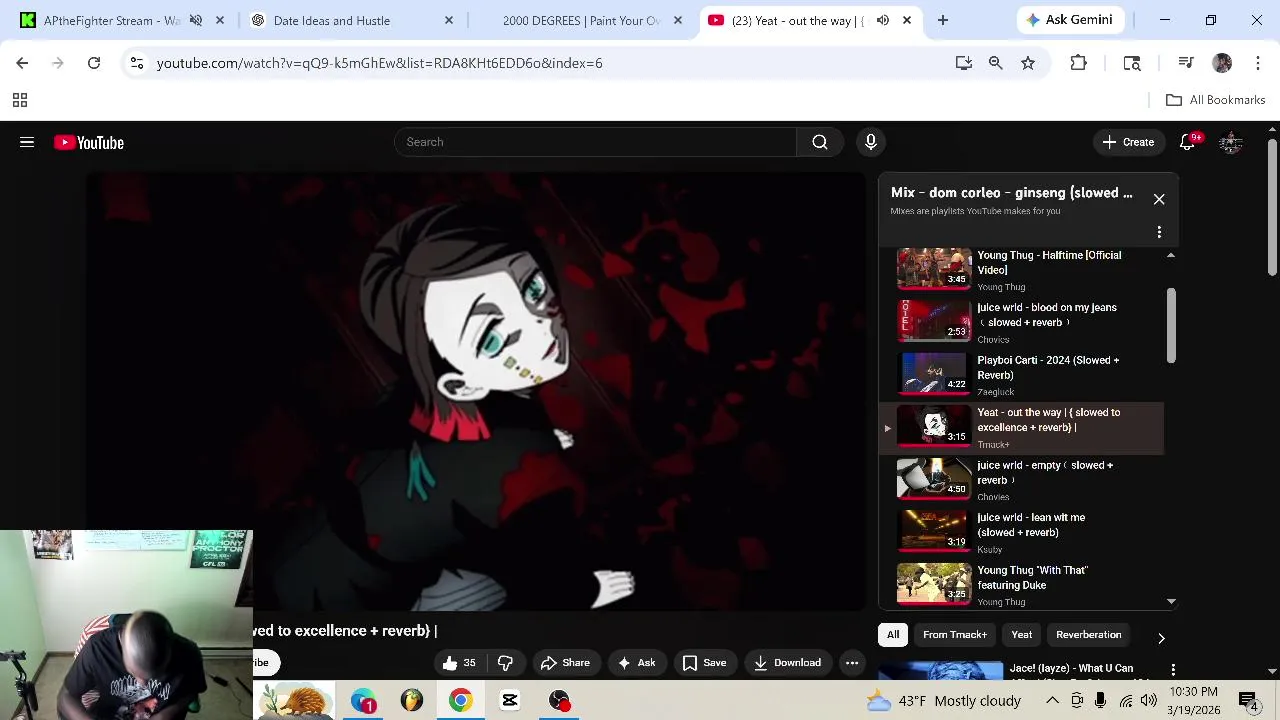Go back to previous page

[x=22, y=63]
